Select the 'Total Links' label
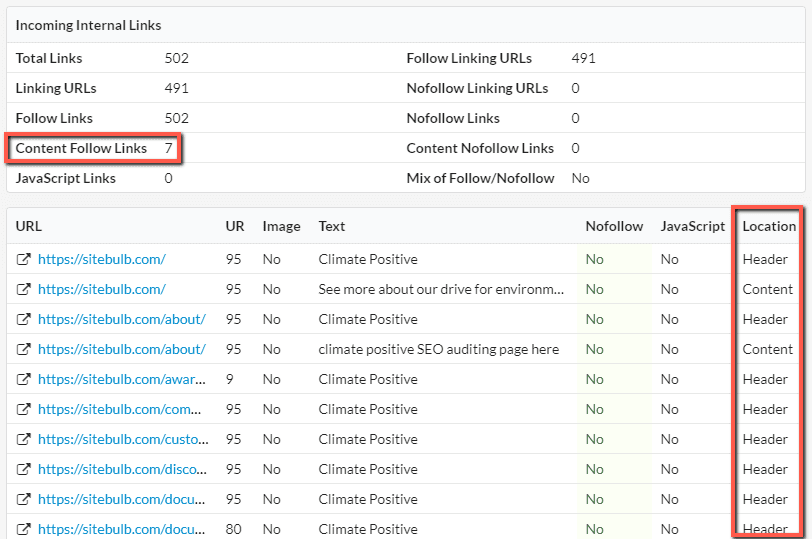The width and height of the screenshot is (812, 539). (49, 58)
